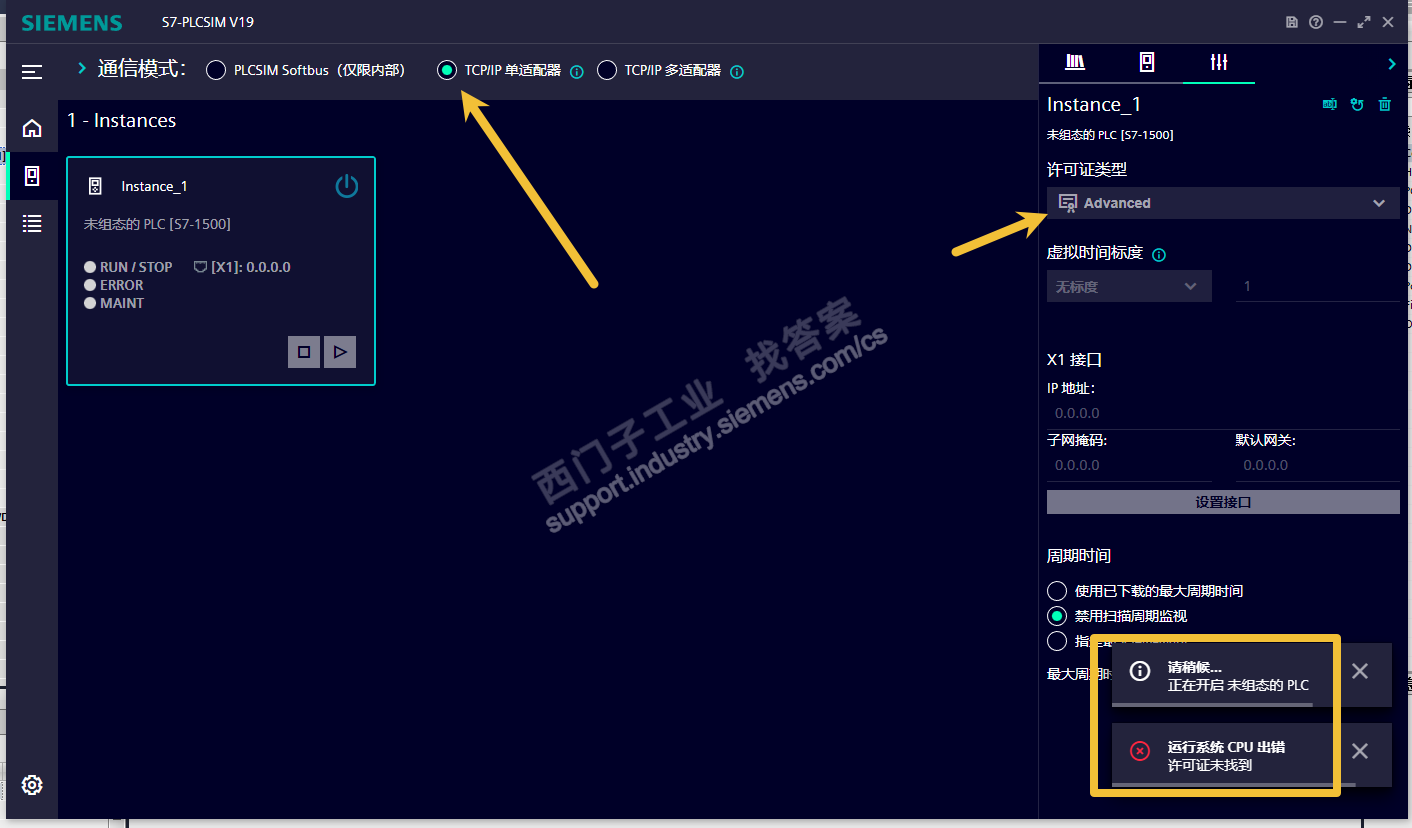Dismiss the 请稍候 notification

pos(1360,671)
